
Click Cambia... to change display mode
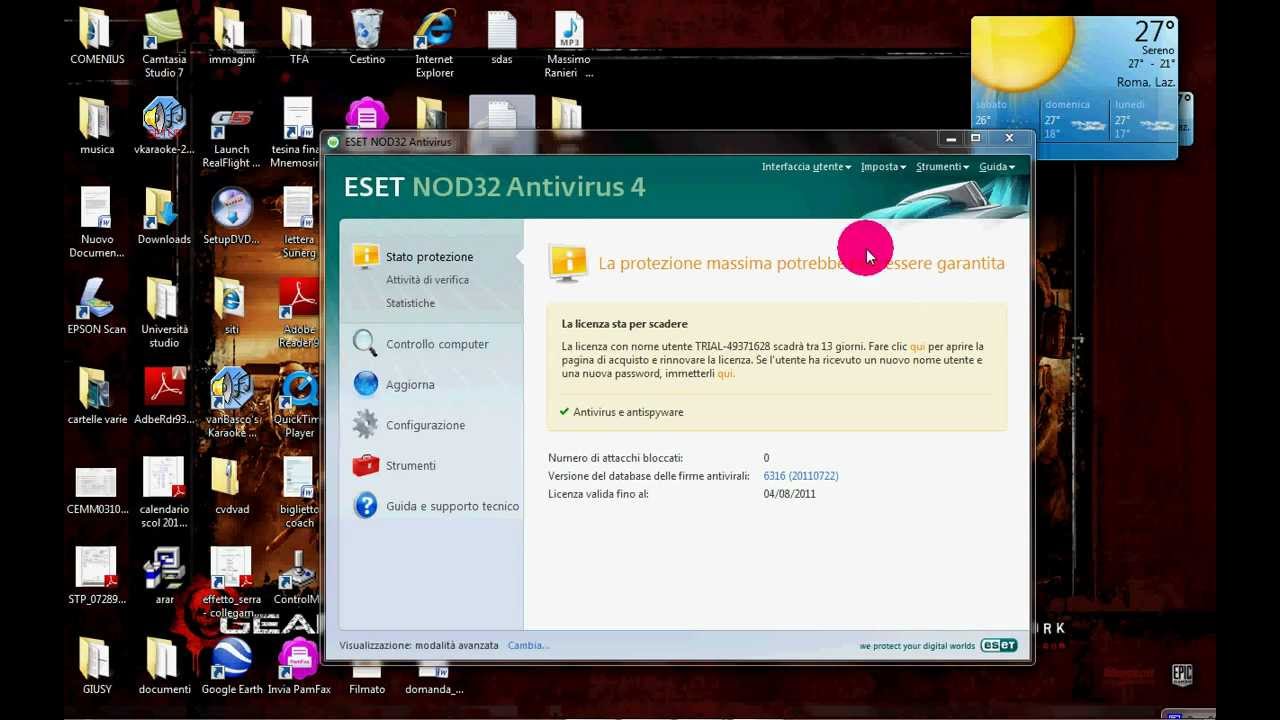click(x=528, y=646)
